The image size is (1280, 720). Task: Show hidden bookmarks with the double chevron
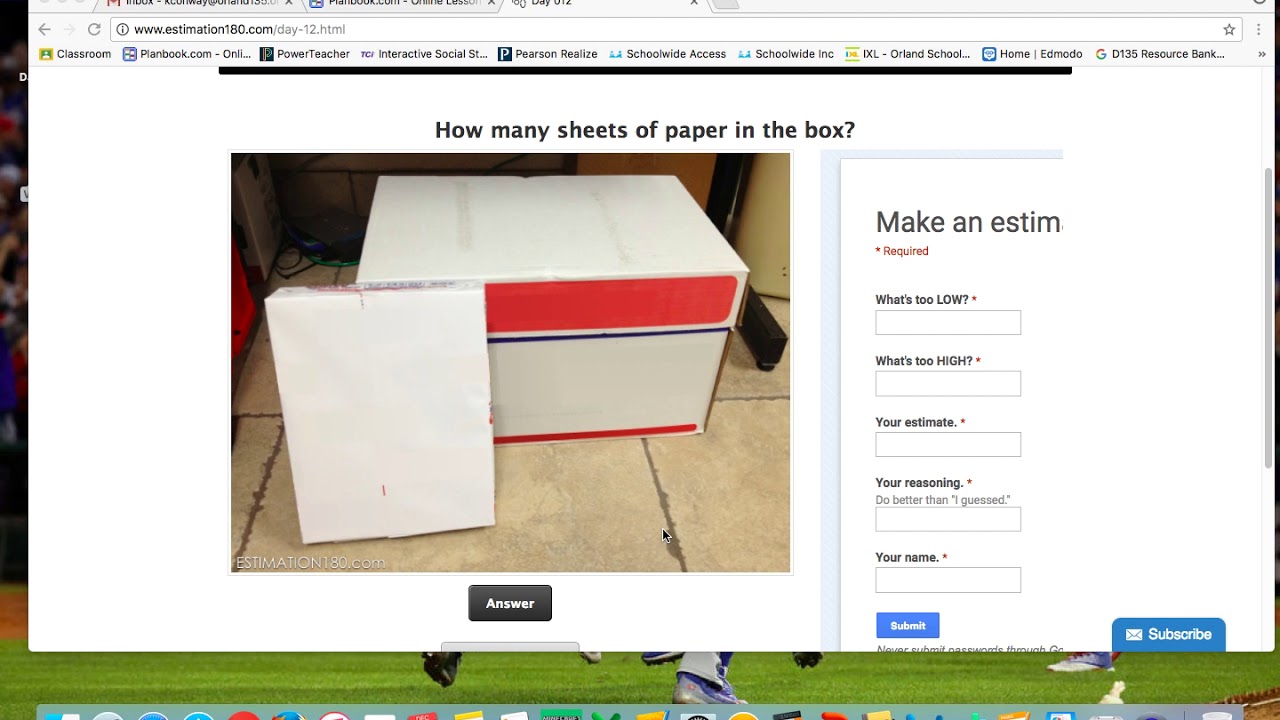coord(1261,54)
